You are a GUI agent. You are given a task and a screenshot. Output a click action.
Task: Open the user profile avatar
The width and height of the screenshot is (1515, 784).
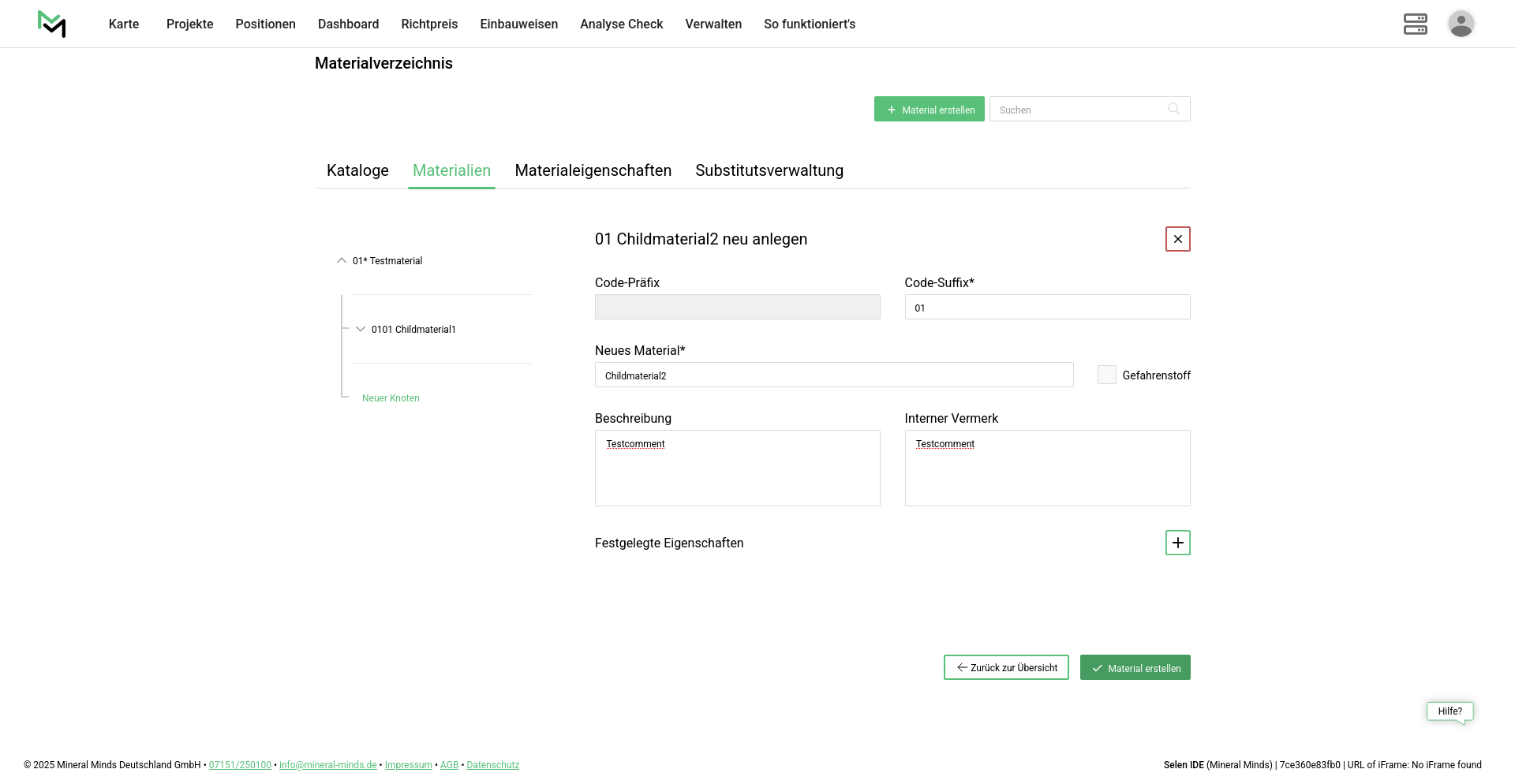1461,24
